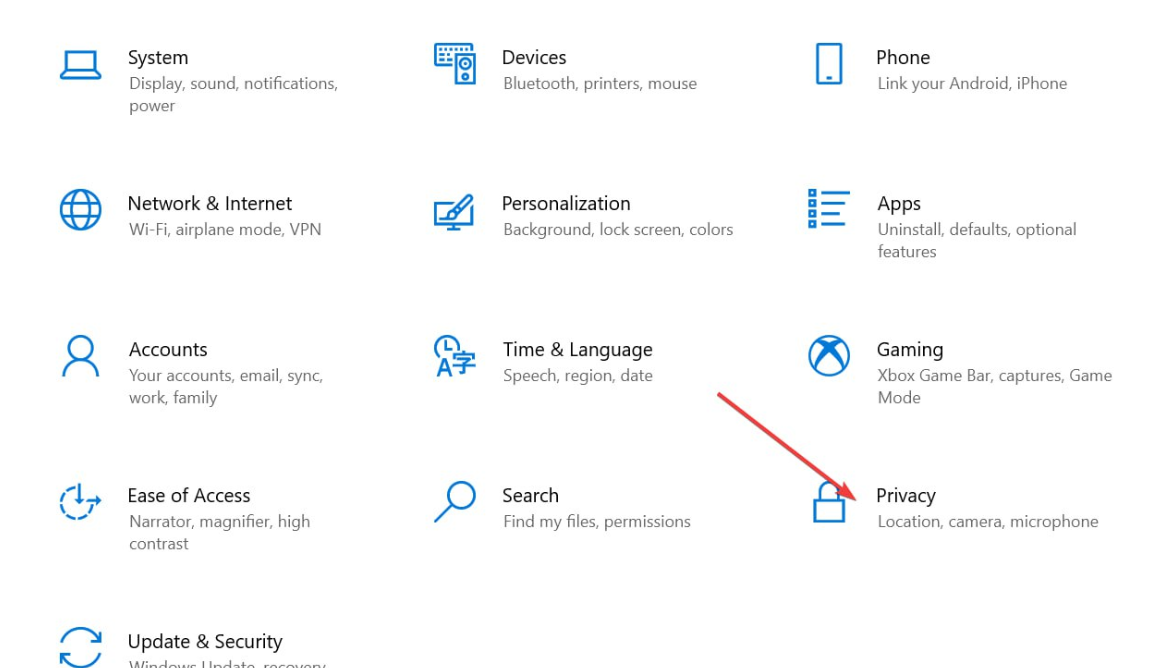
Task: Select the Accounts settings category
Action: pyautogui.click(x=168, y=349)
